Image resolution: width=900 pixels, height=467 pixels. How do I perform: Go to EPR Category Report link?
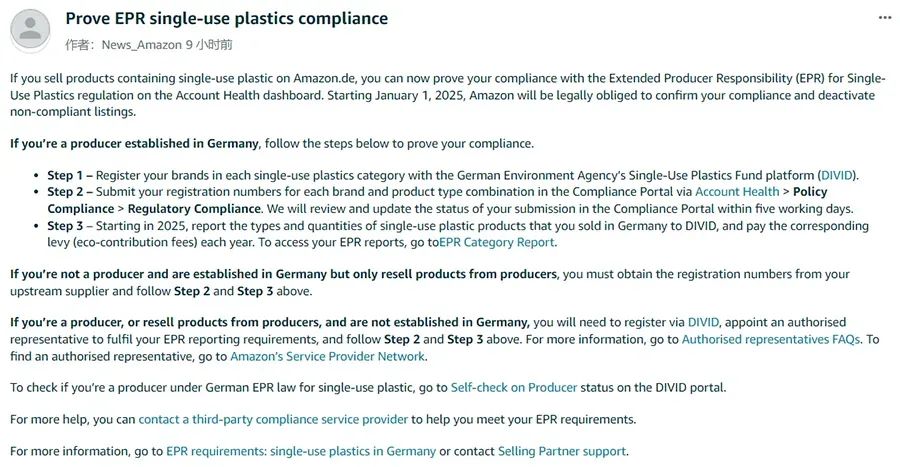pos(496,242)
